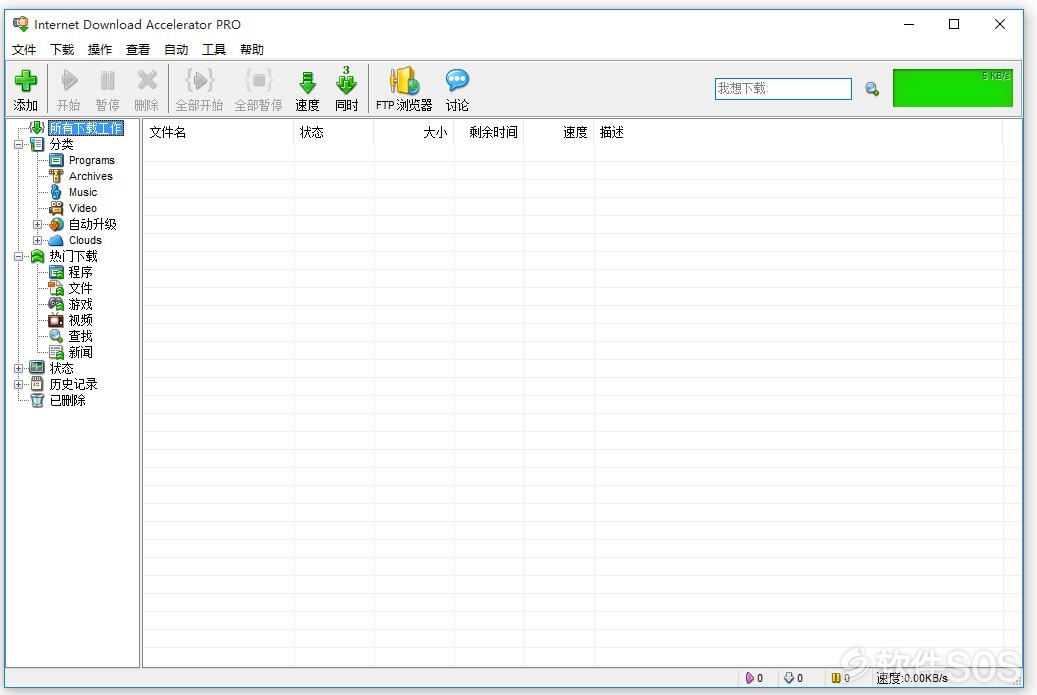The width and height of the screenshot is (1037, 695).
Task: Click the Archives category icon
Action: (56, 176)
